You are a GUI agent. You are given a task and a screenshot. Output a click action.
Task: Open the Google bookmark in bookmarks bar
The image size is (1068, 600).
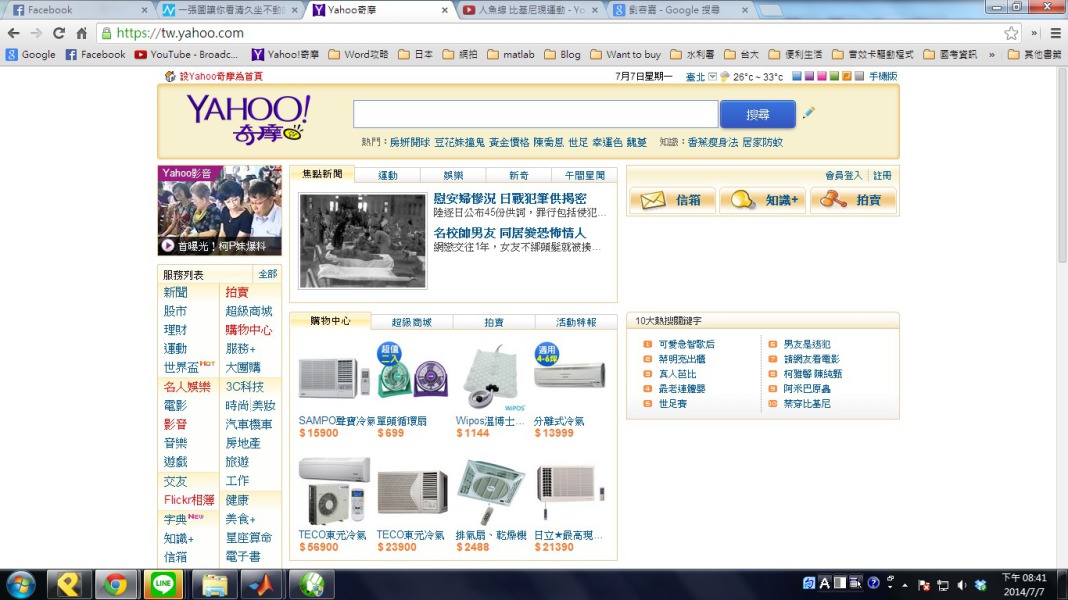[31, 54]
